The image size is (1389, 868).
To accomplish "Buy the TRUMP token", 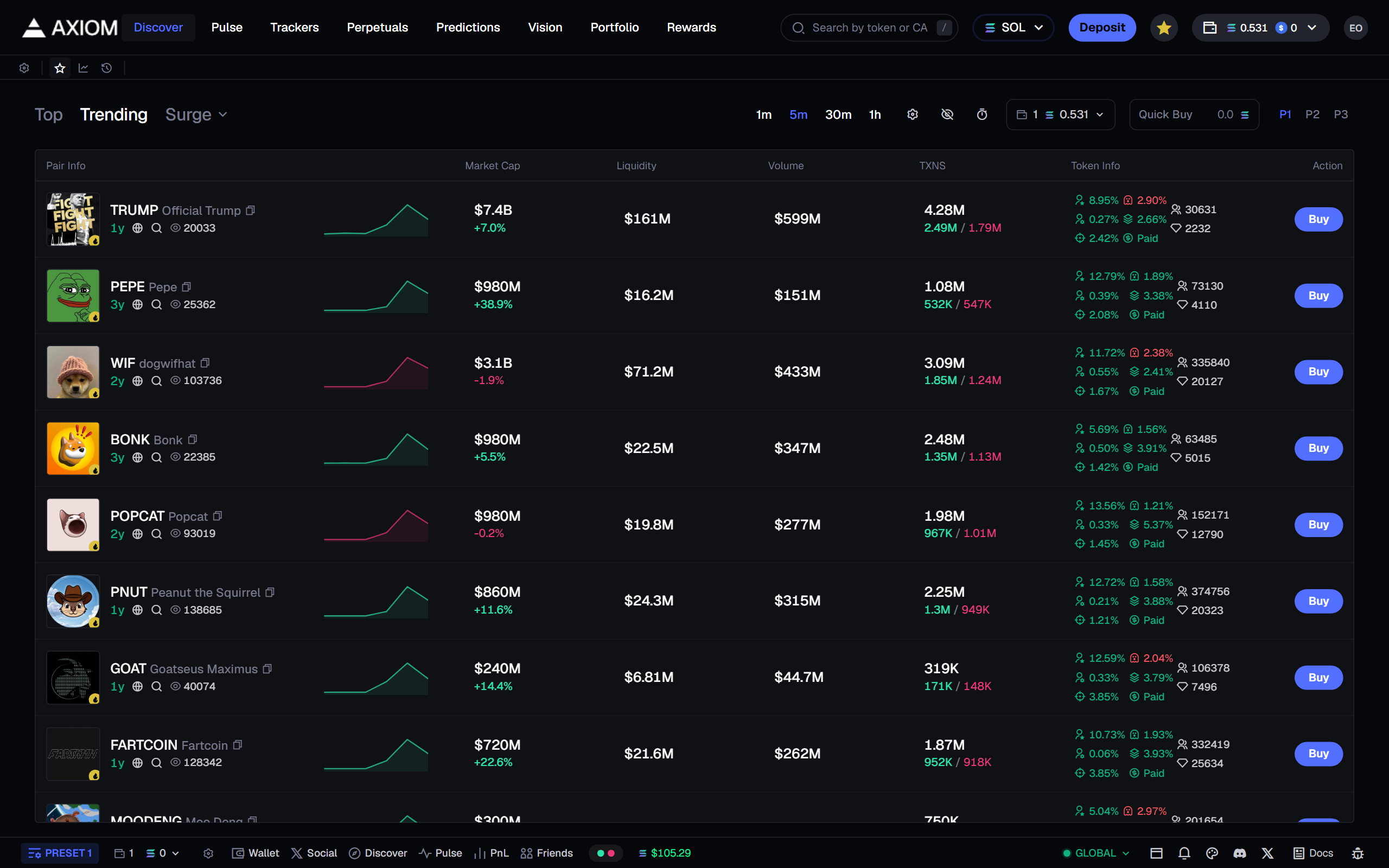I will (x=1318, y=219).
